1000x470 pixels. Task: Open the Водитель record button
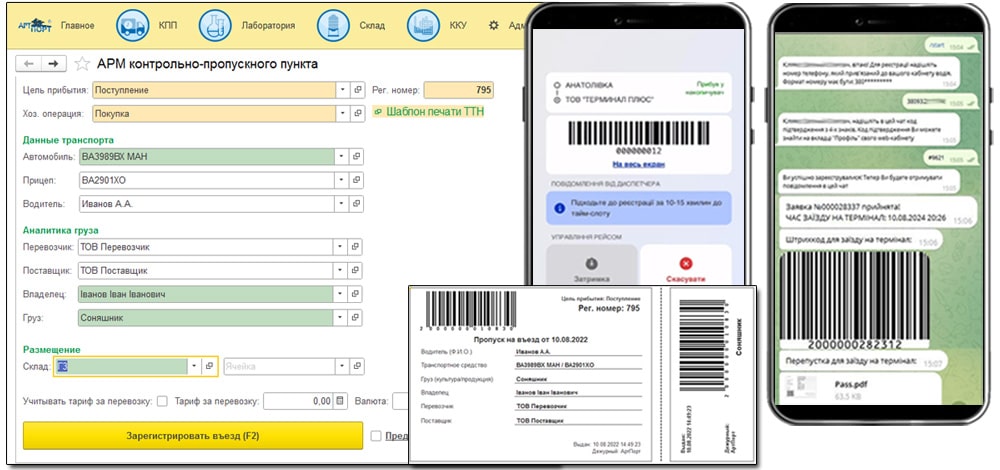click(x=357, y=204)
